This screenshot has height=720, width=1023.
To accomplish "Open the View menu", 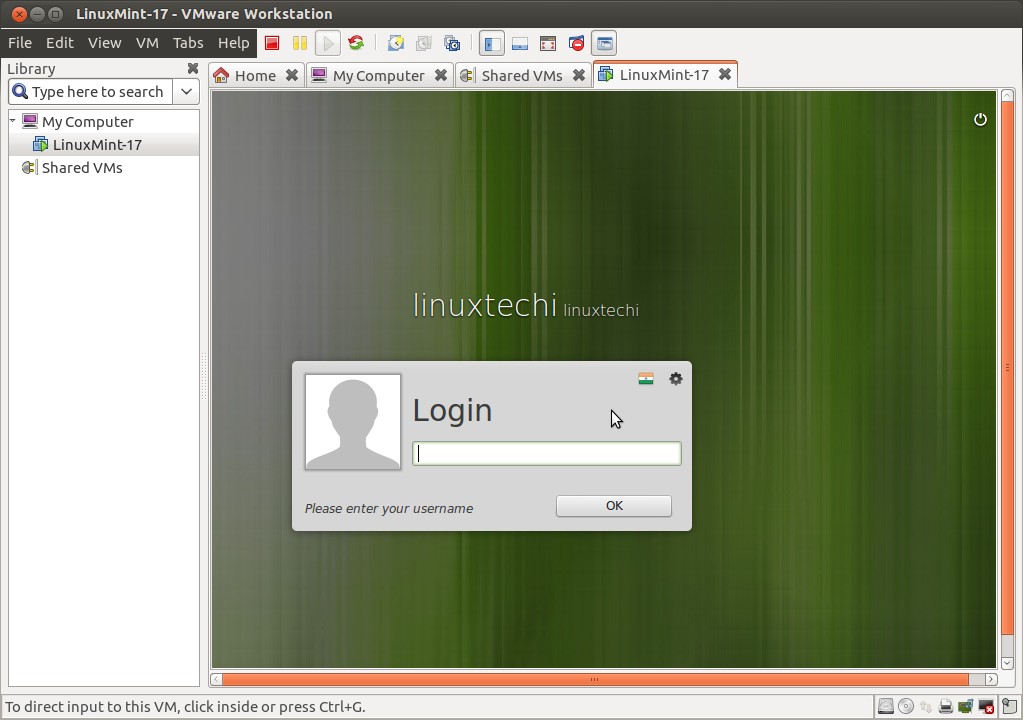I will [104, 43].
